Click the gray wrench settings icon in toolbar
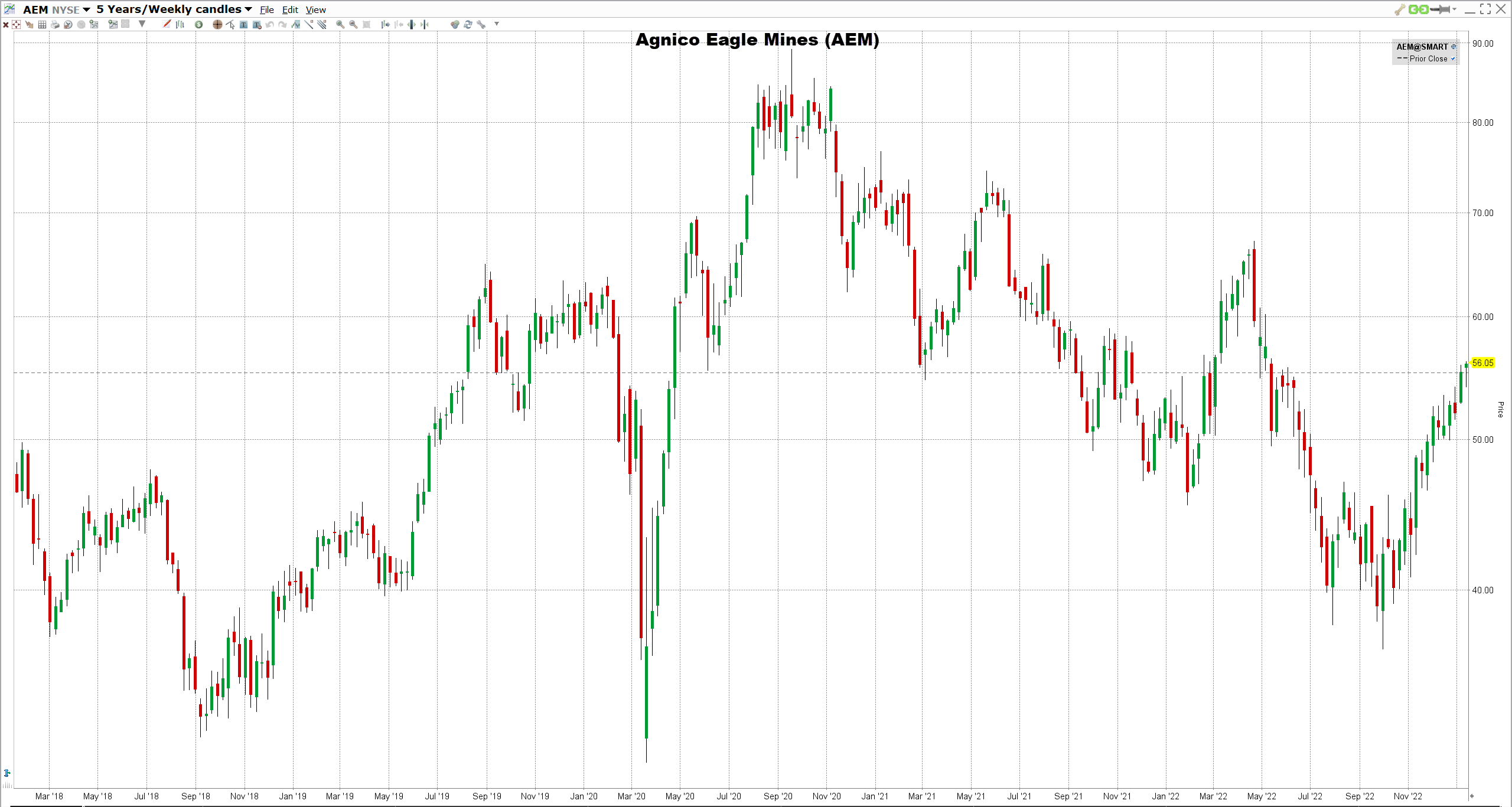This screenshot has height=807, width=1512. point(481,24)
